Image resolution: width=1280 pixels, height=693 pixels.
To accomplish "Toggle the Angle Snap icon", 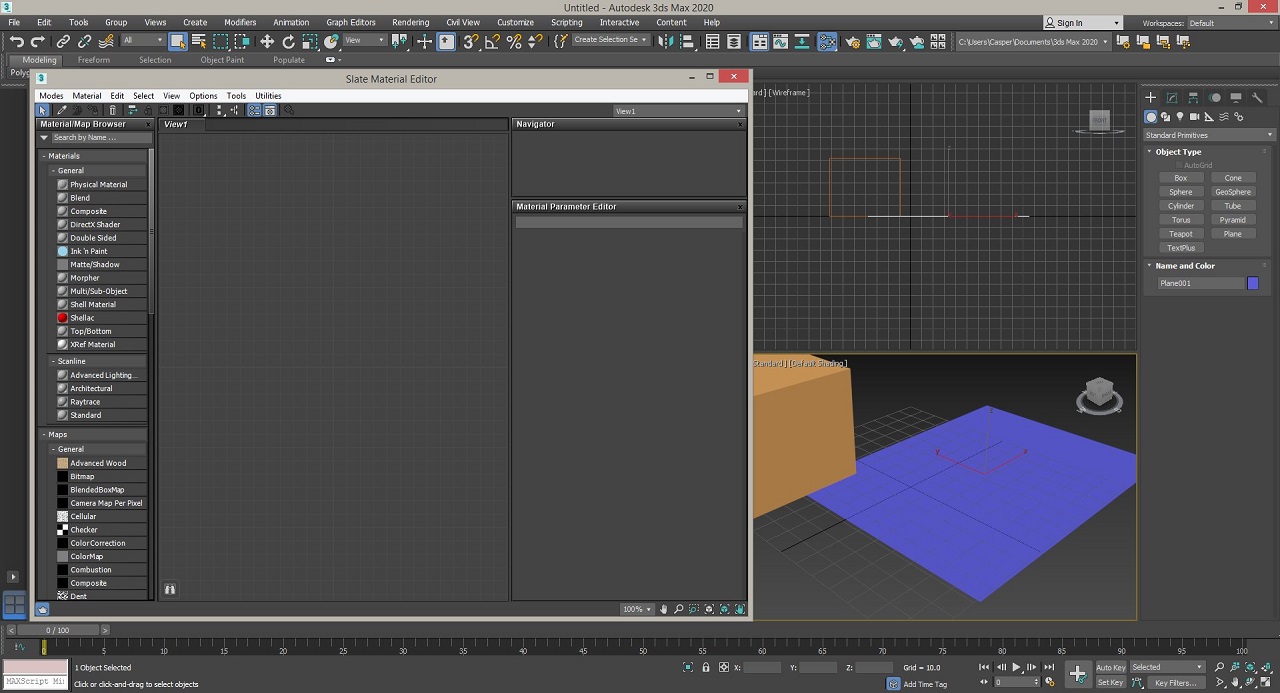I will [x=492, y=41].
